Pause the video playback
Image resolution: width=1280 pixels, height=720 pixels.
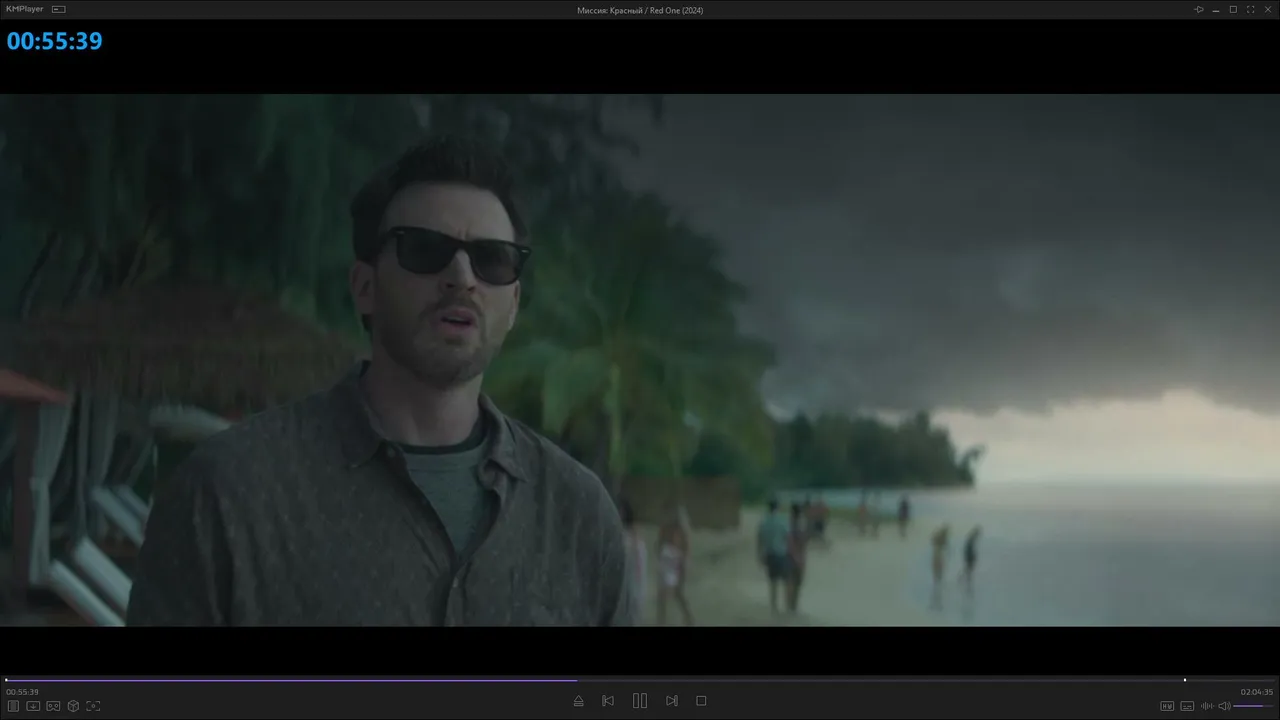click(640, 701)
